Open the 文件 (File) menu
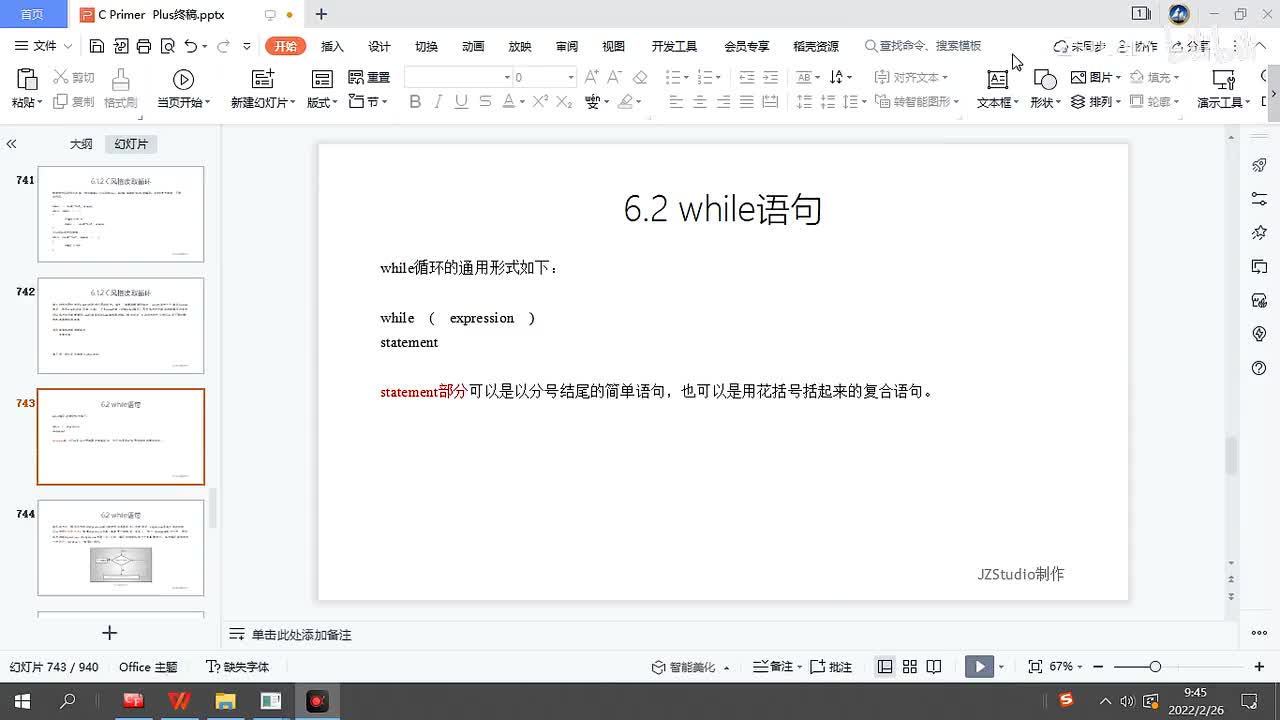Viewport: 1280px width, 720px height. click(x=42, y=46)
